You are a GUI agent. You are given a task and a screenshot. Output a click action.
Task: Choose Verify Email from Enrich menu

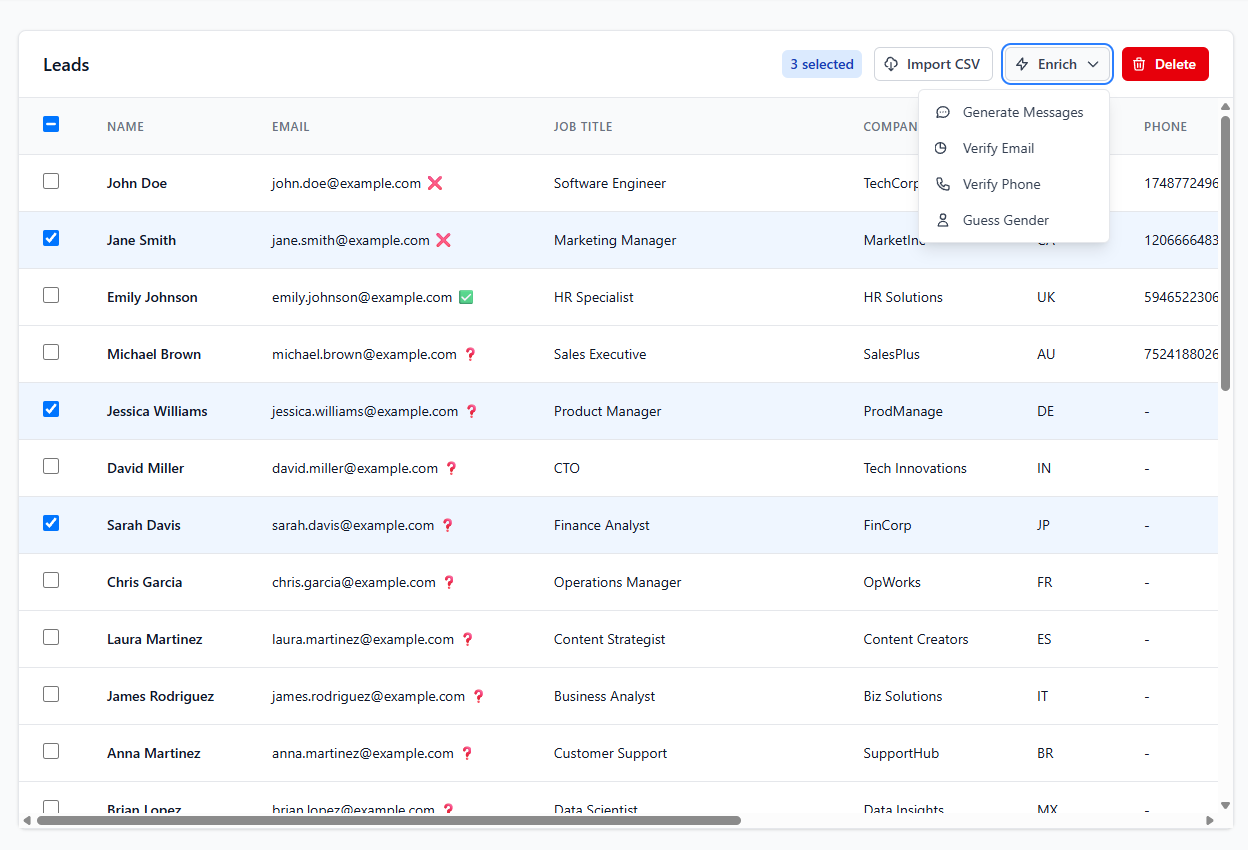1014,148
